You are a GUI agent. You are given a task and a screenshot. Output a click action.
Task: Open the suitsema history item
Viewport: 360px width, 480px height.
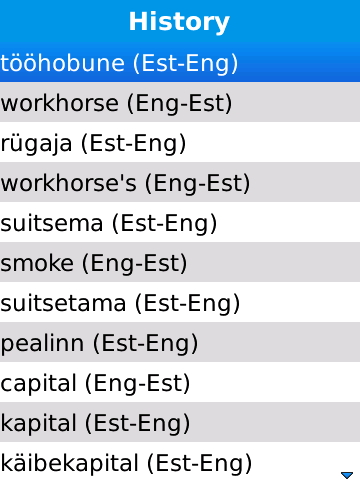180,222
